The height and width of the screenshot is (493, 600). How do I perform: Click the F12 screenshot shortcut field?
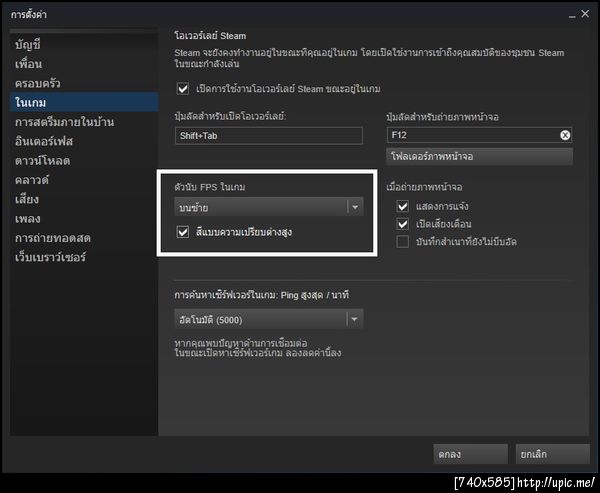pos(479,135)
